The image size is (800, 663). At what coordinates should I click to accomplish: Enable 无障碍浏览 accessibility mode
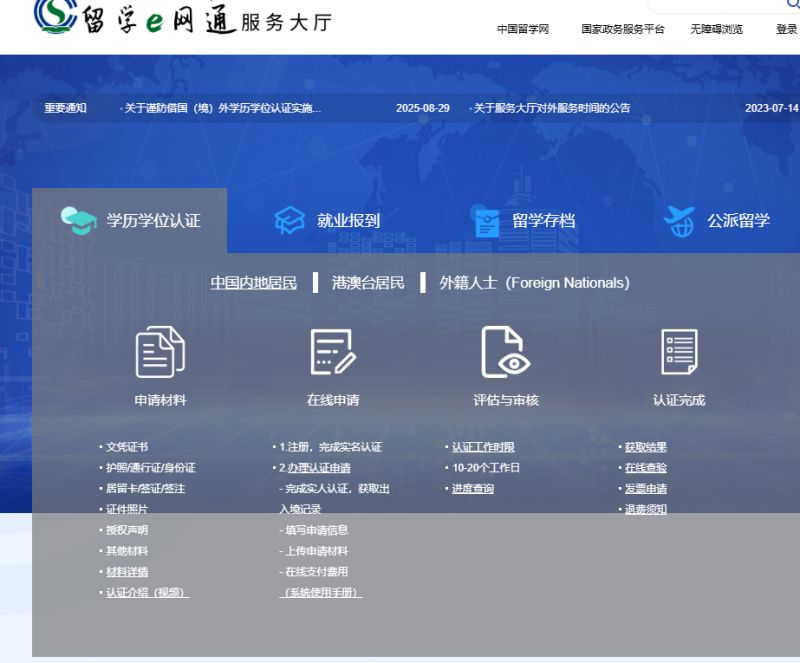tap(716, 29)
